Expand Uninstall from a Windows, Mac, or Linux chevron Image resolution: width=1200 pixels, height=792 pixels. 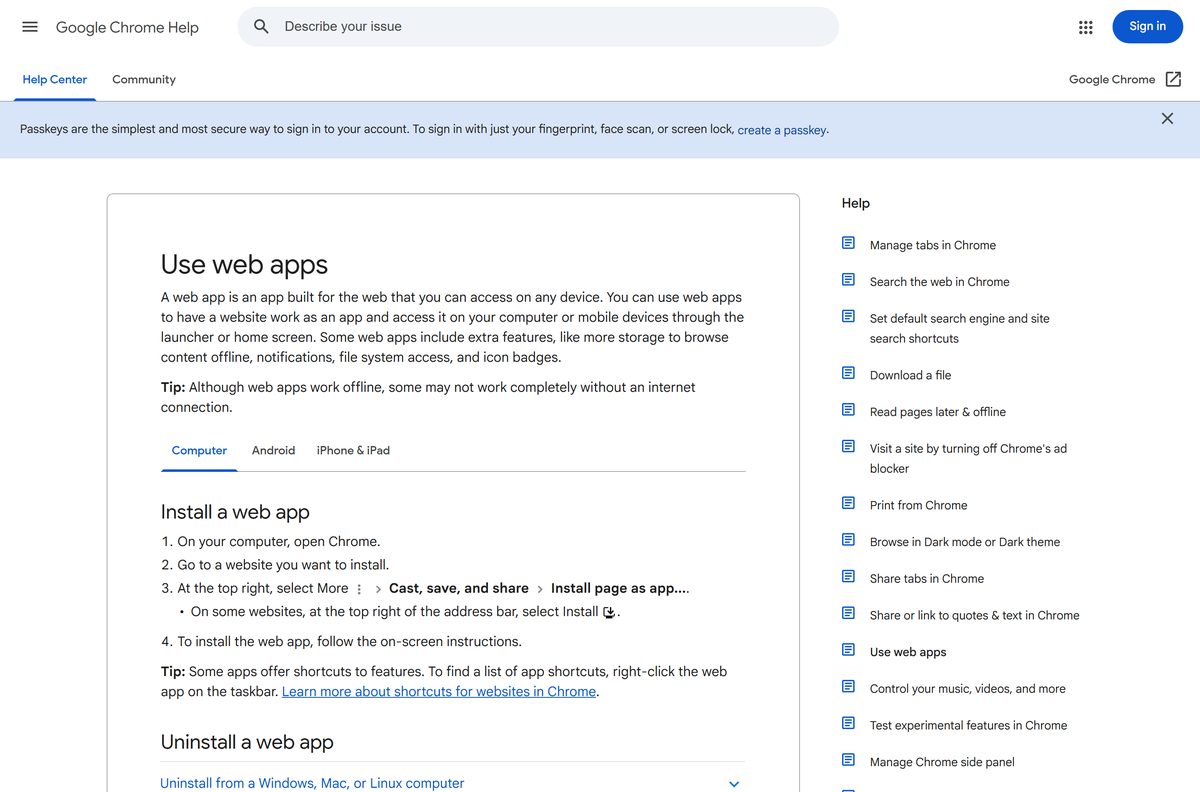coord(734,784)
